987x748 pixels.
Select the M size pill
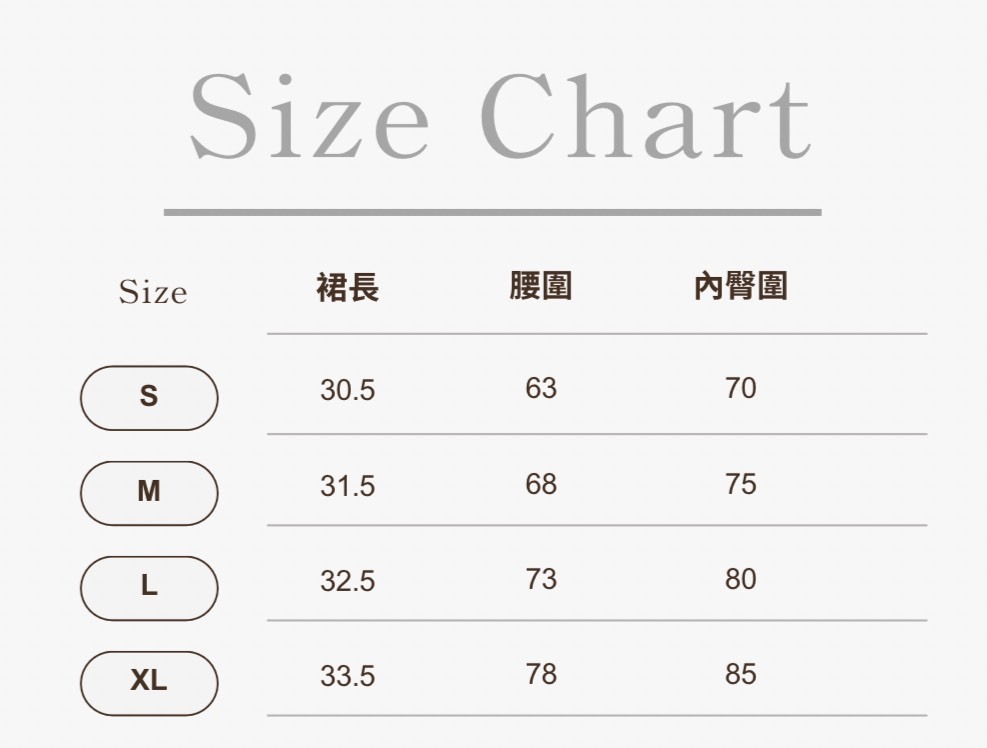point(149,492)
